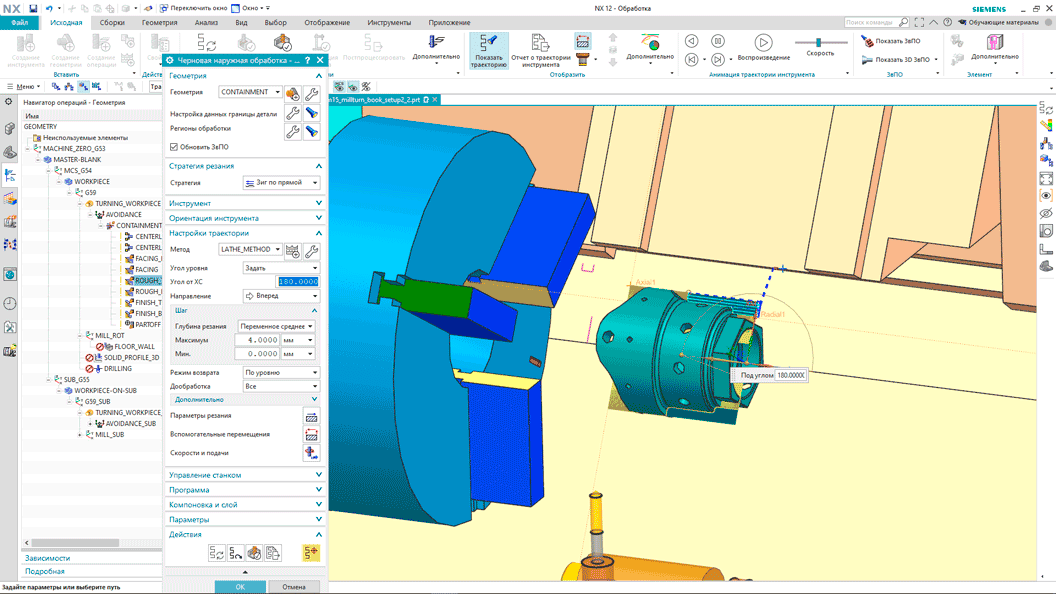Click the step backward animation button
1056x594 pixels.
(x=692, y=41)
